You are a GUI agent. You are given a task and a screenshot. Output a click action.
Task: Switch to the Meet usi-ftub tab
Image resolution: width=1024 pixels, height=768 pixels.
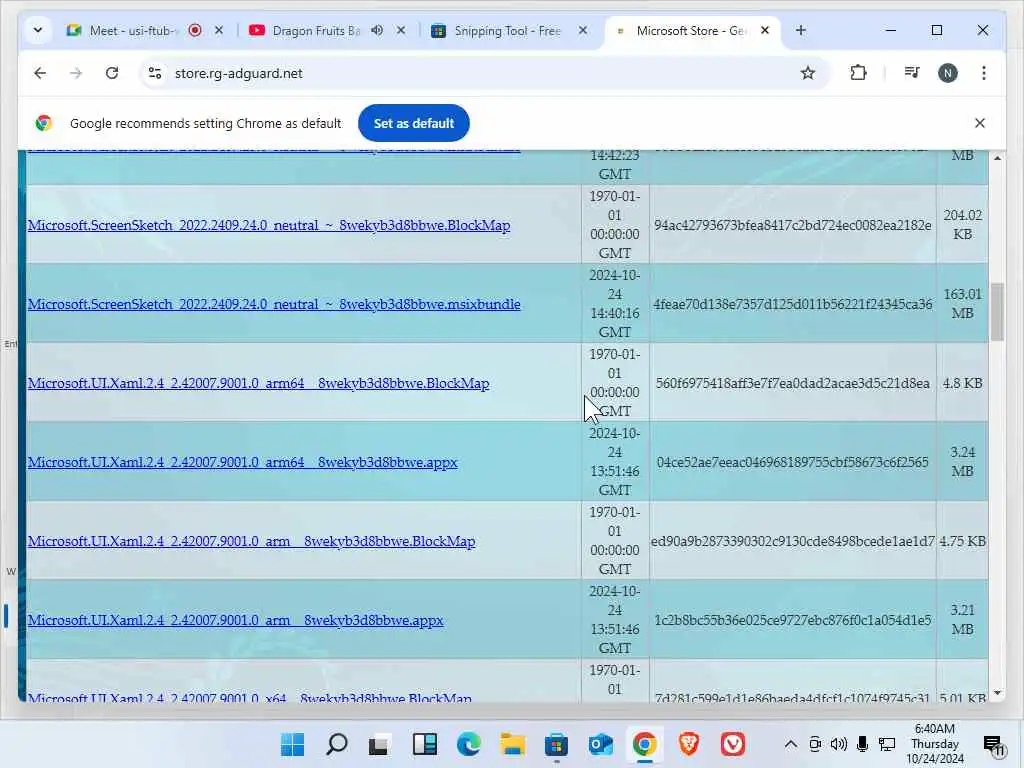(134, 31)
